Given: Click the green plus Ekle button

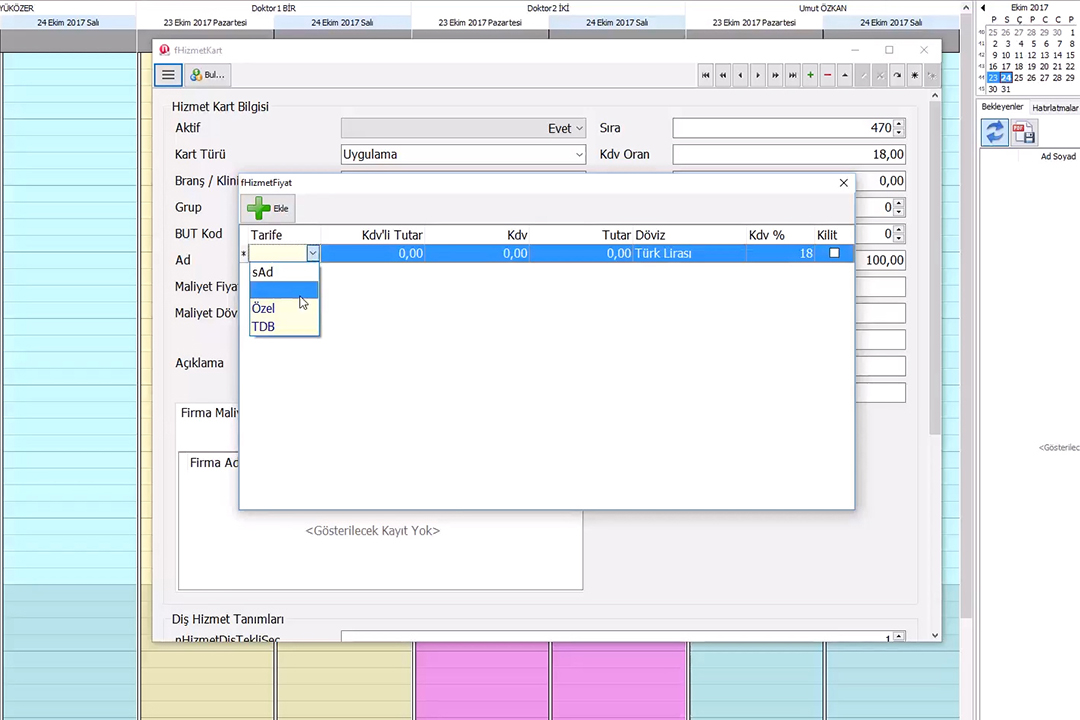Looking at the screenshot, I should 267,208.
